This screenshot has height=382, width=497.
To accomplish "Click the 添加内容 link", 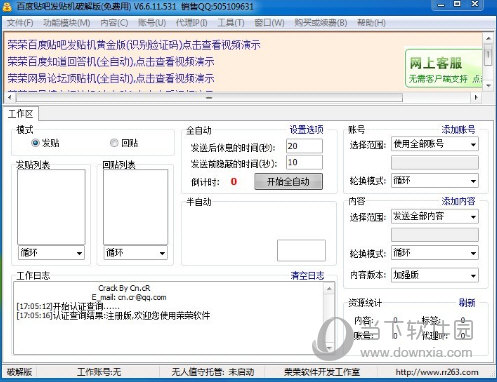I will coord(458,201).
